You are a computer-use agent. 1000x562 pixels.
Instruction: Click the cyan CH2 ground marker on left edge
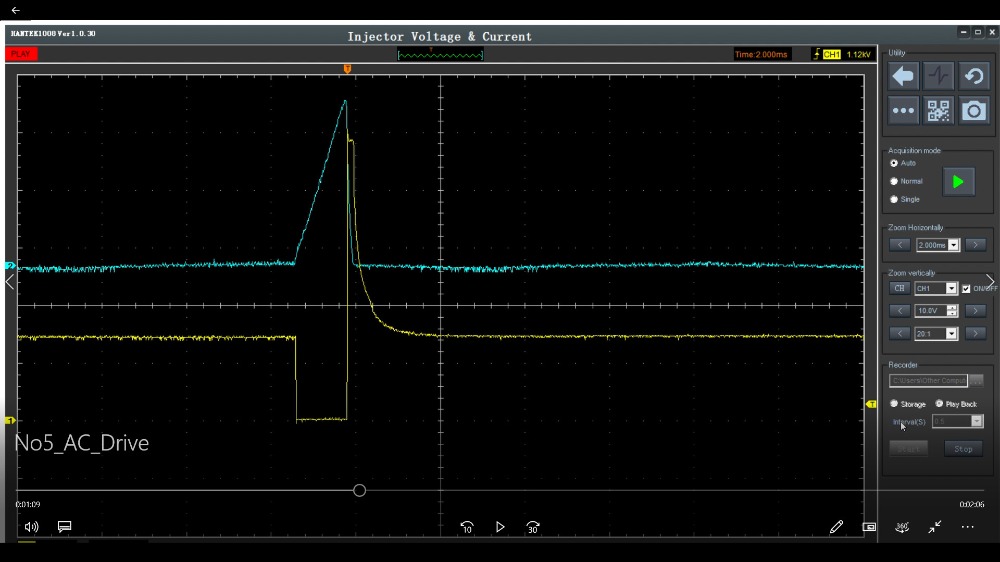pos(10,265)
